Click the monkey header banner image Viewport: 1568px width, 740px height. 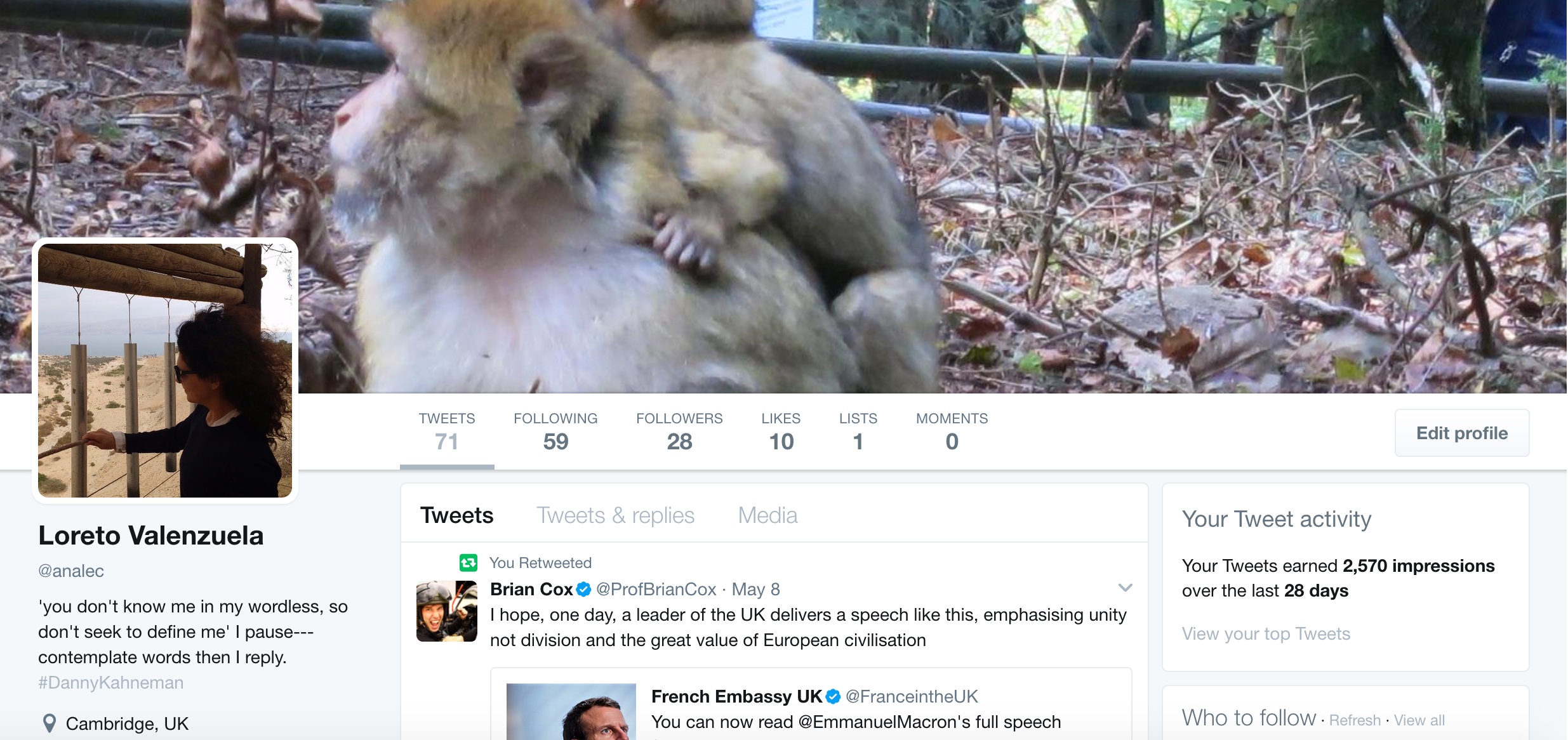click(889, 190)
